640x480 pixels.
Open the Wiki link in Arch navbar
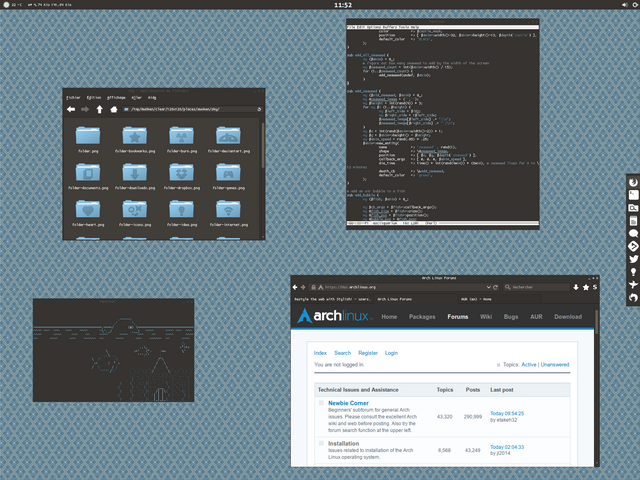point(486,317)
